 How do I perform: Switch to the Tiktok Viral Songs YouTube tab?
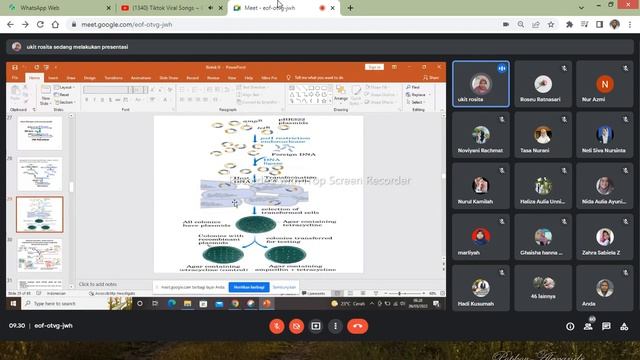click(171, 8)
